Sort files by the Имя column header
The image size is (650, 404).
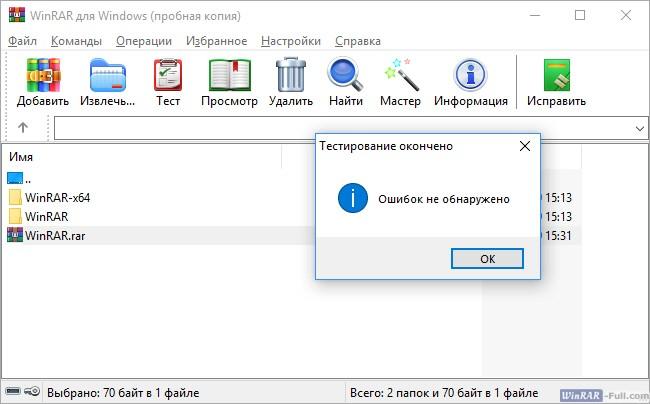(x=21, y=157)
